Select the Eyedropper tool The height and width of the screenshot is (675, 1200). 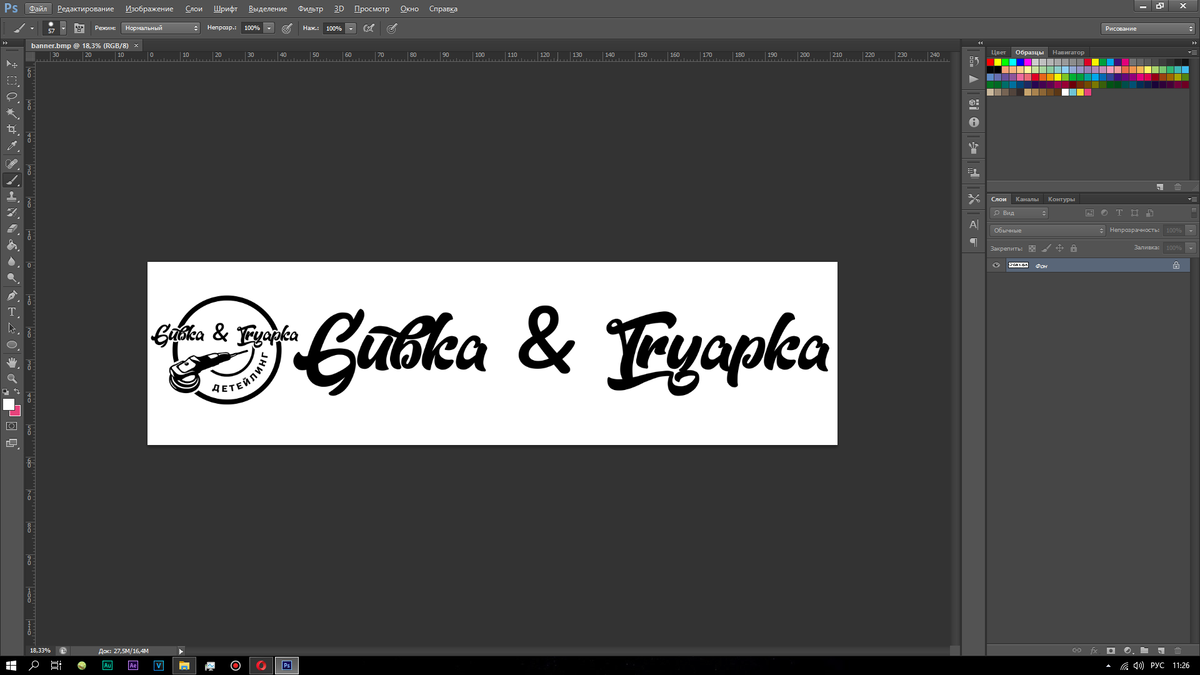pyautogui.click(x=13, y=146)
